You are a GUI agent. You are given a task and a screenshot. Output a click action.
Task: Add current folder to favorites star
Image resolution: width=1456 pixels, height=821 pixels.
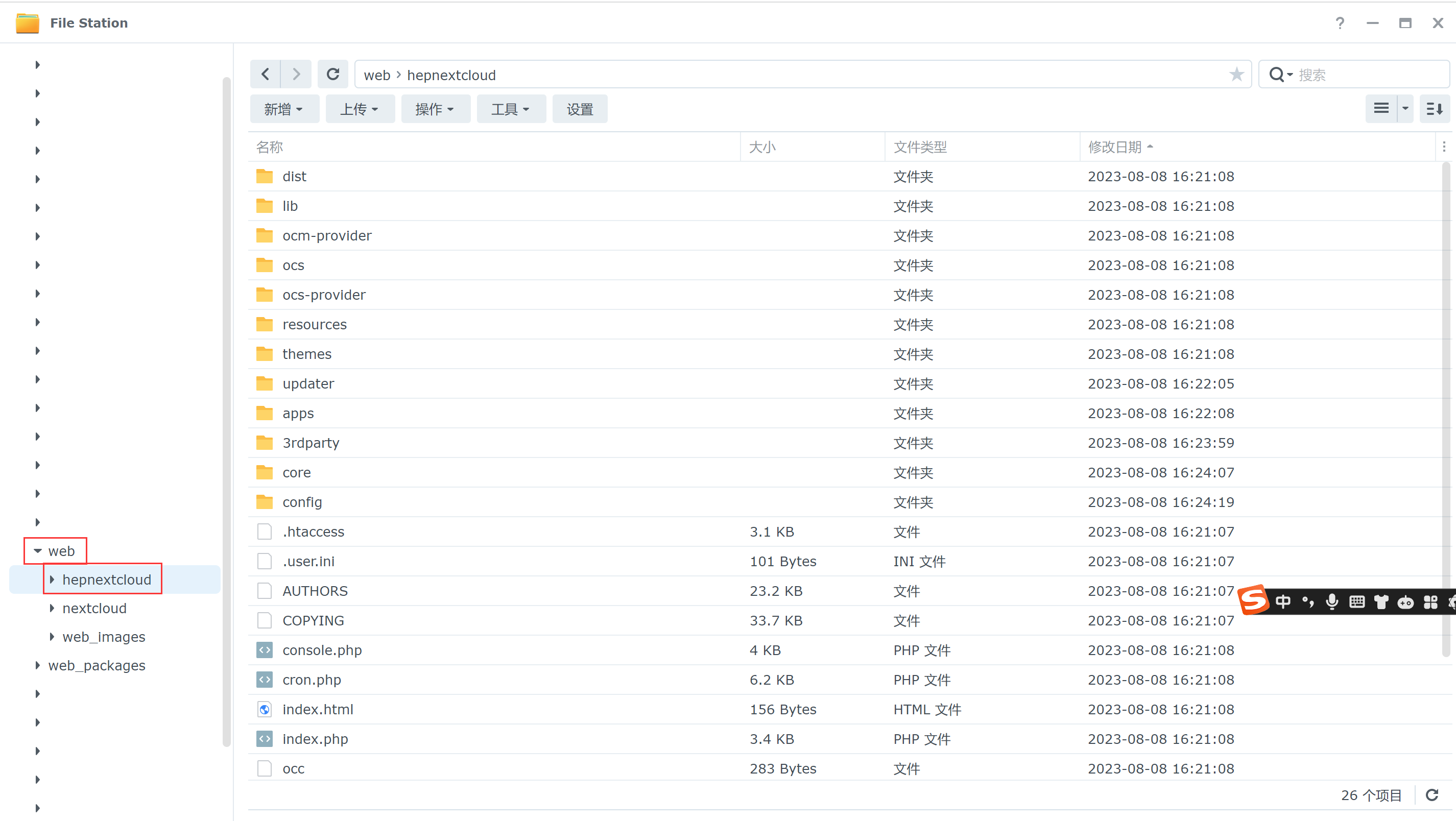(x=1236, y=74)
